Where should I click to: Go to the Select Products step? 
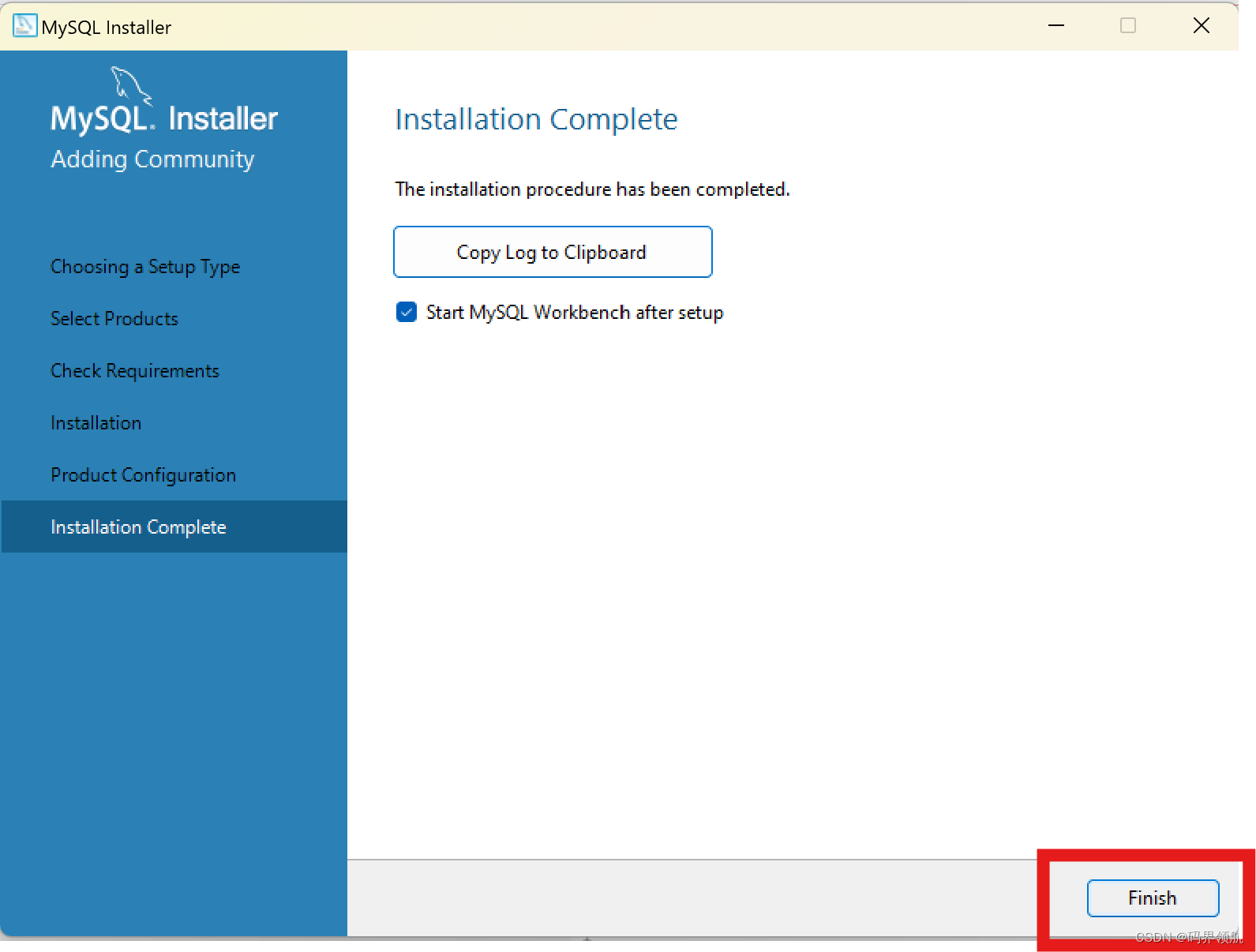114,318
